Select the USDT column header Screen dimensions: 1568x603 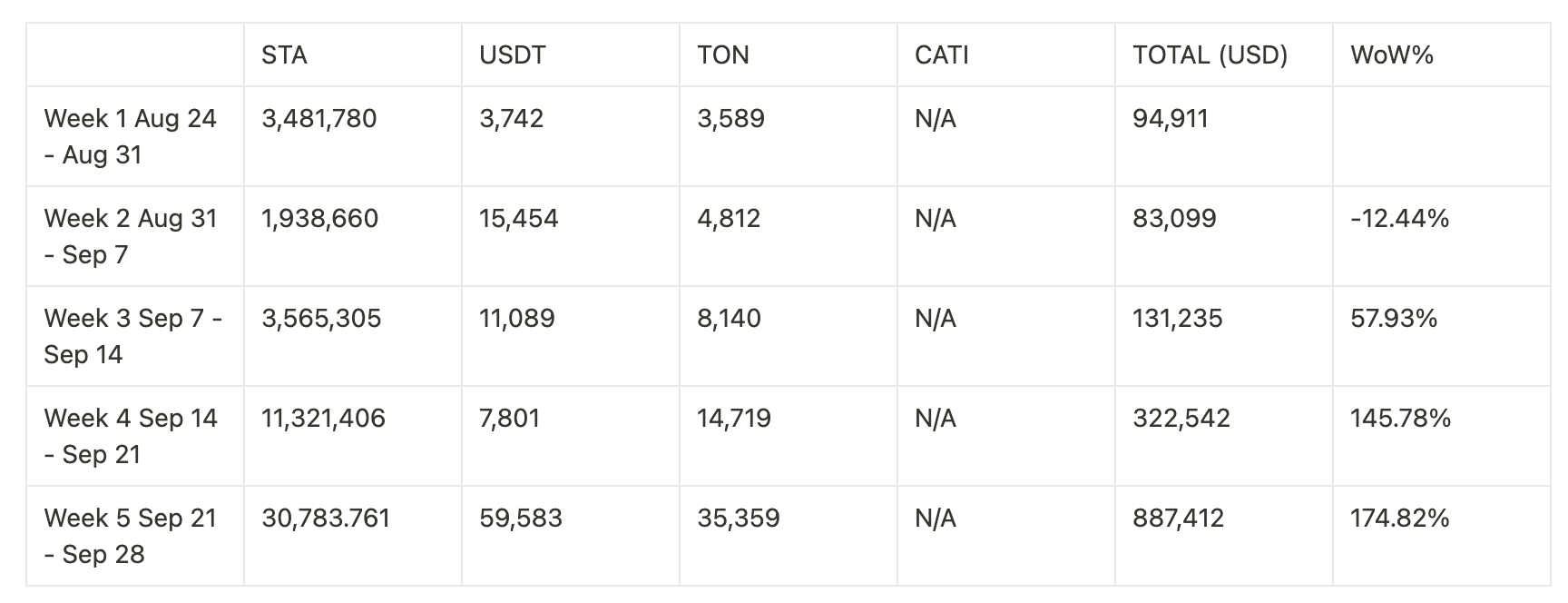tap(513, 55)
